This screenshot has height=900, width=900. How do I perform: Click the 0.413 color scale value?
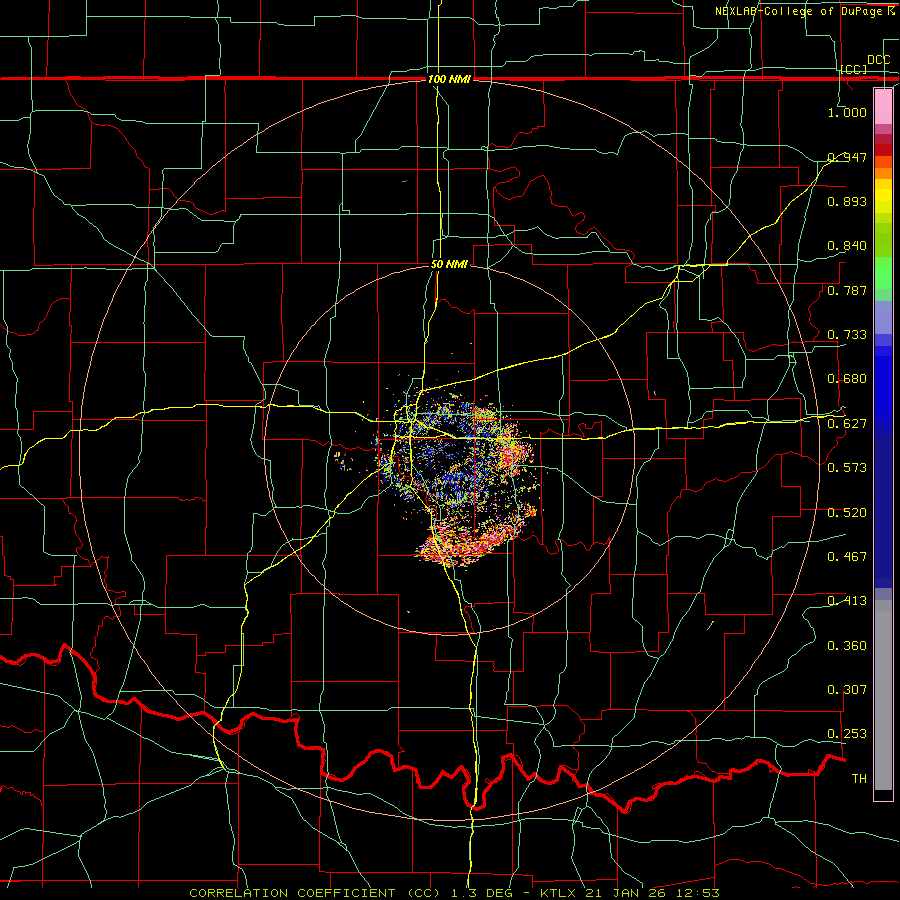[x=847, y=601]
